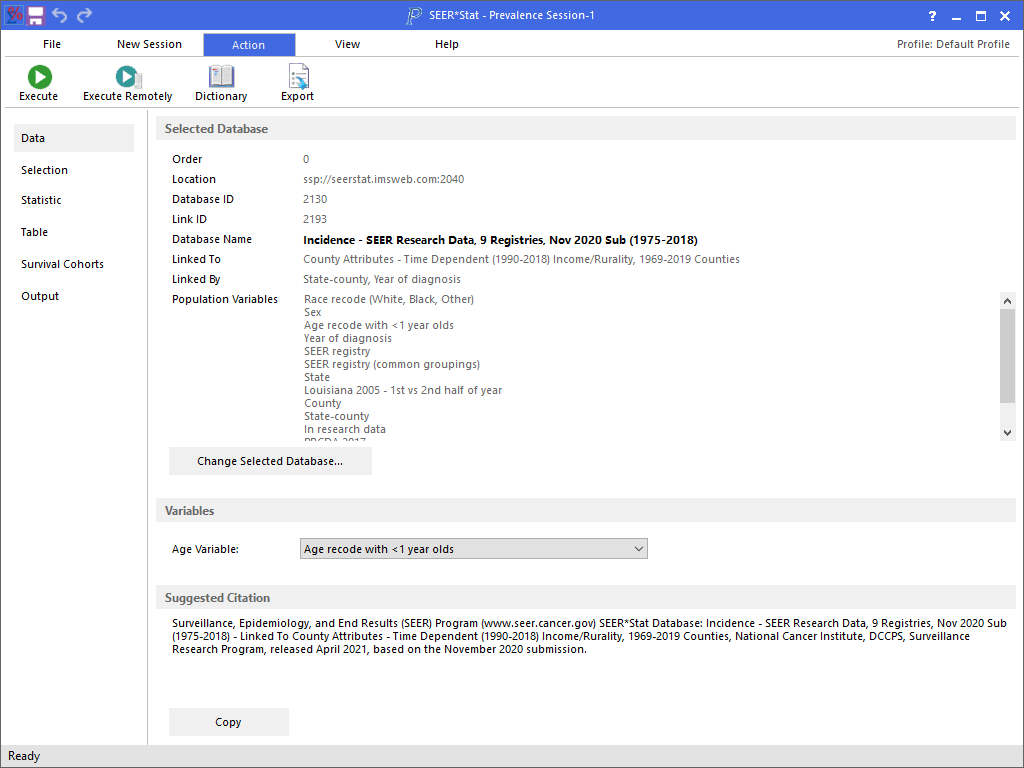The image size is (1024, 768).
Task: Go to the Statistic tab
Action: [41, 200]
